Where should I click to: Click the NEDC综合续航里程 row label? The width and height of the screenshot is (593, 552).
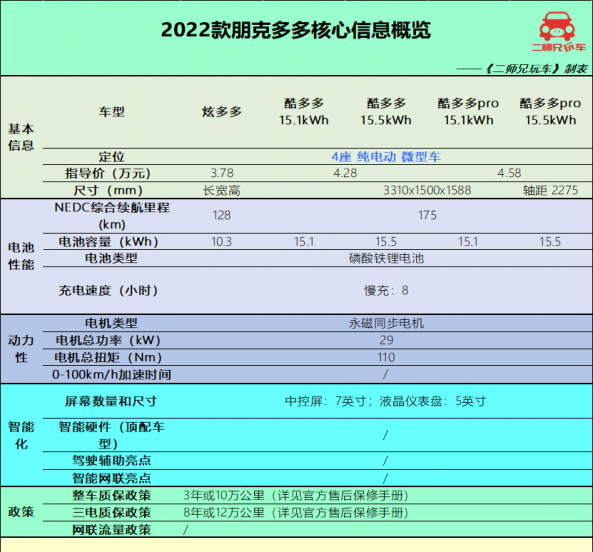click(112, 216)
